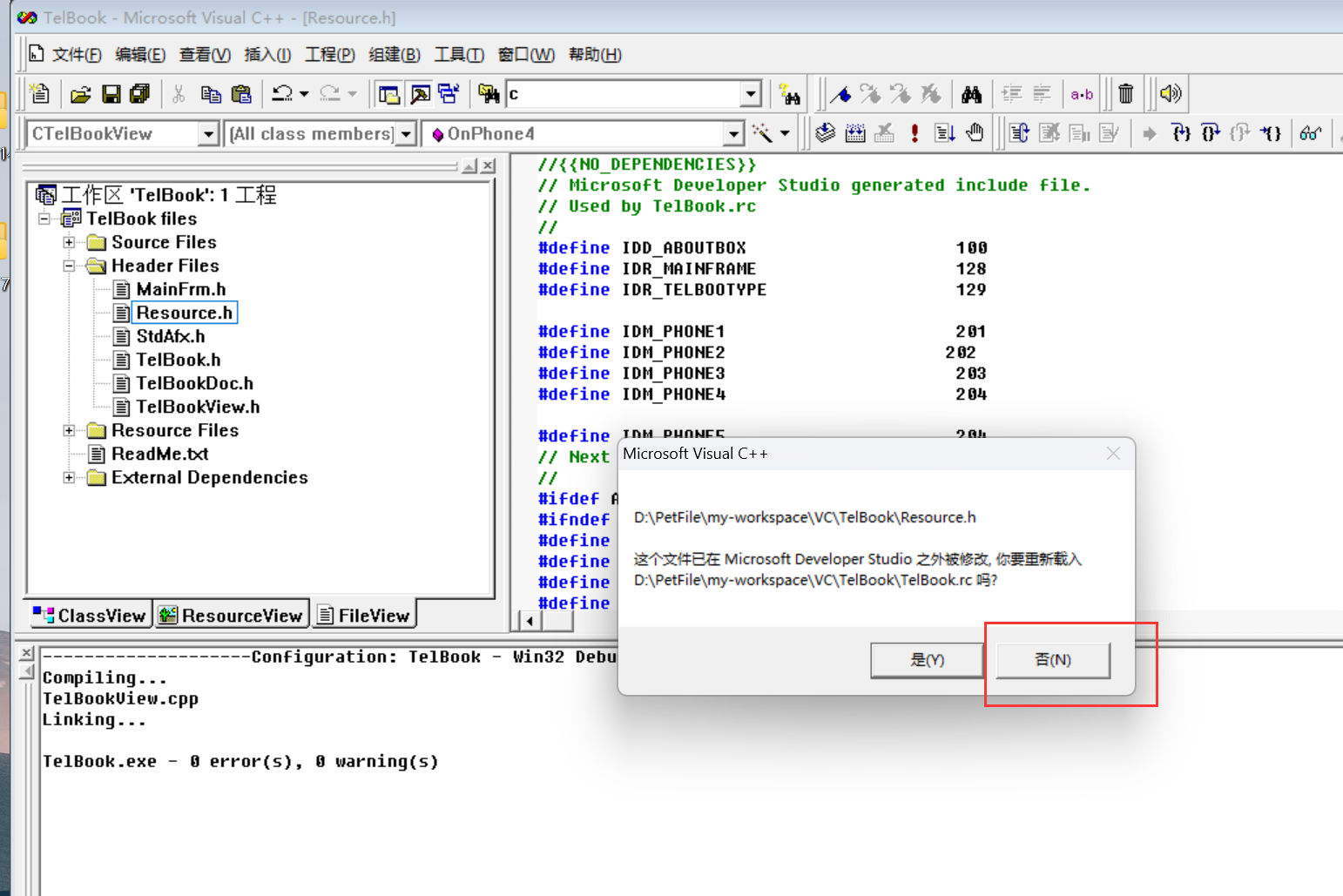
Task: Click the speaker sound icon
Action: 1170,93
